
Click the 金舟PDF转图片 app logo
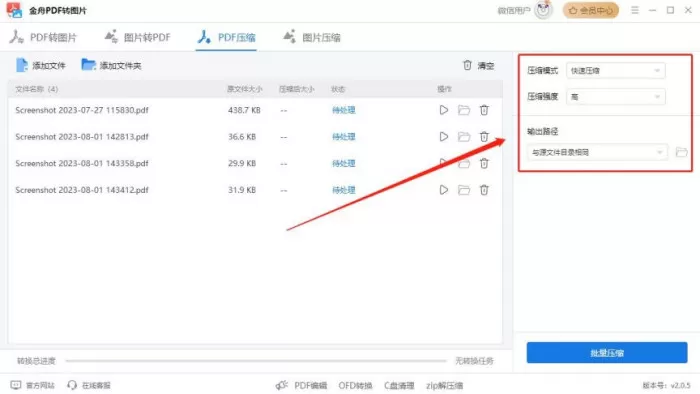click(14, 10)
